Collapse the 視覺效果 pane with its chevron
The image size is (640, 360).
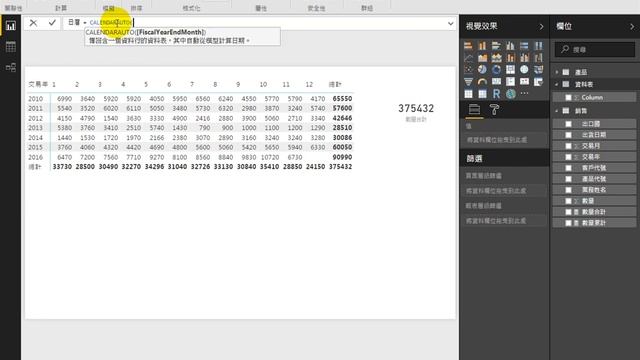[542, 27]
